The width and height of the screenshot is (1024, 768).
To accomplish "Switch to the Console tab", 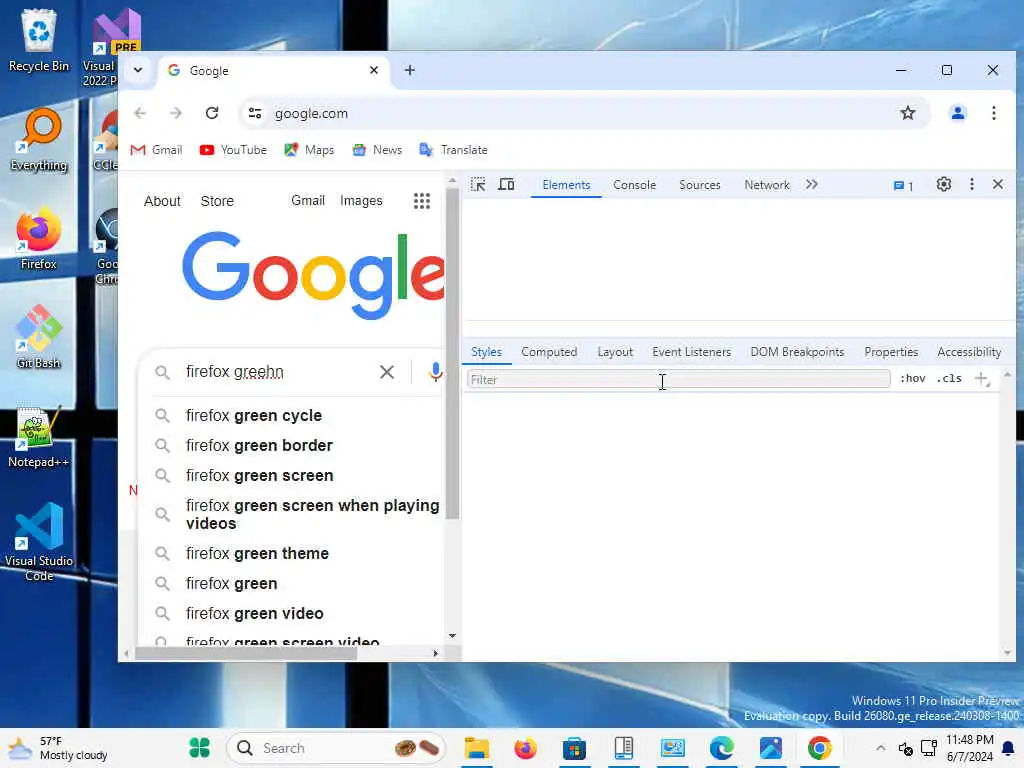I will click(x=634, y=185).
